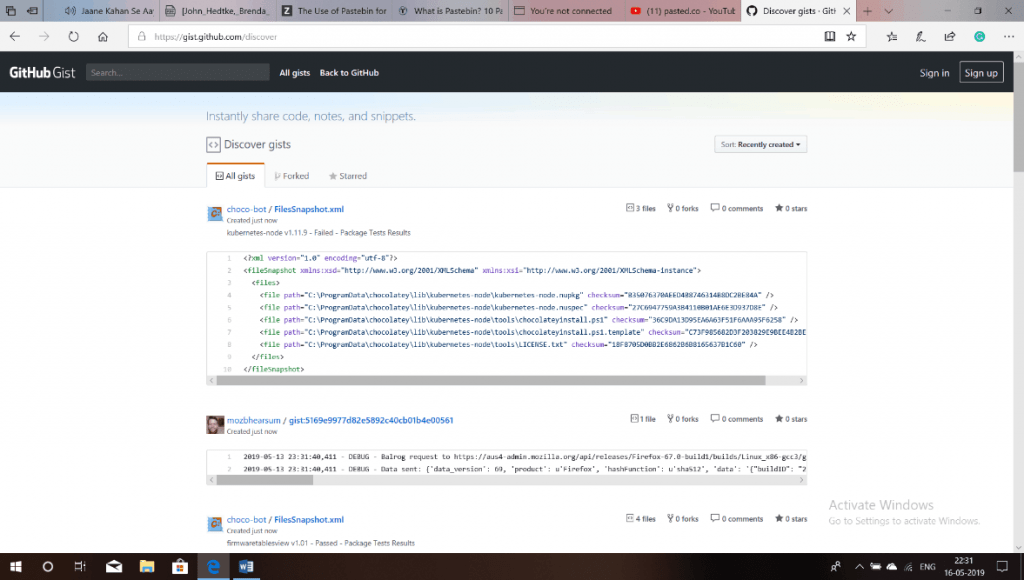Open the Edge Settings and more menu
This screenshot has width=1024, height=580.
coord(1011,34)
